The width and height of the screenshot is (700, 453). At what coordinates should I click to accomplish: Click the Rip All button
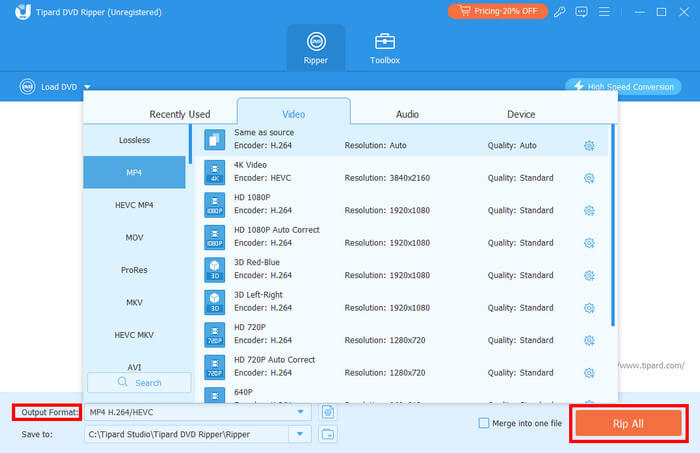coord(628,424)
